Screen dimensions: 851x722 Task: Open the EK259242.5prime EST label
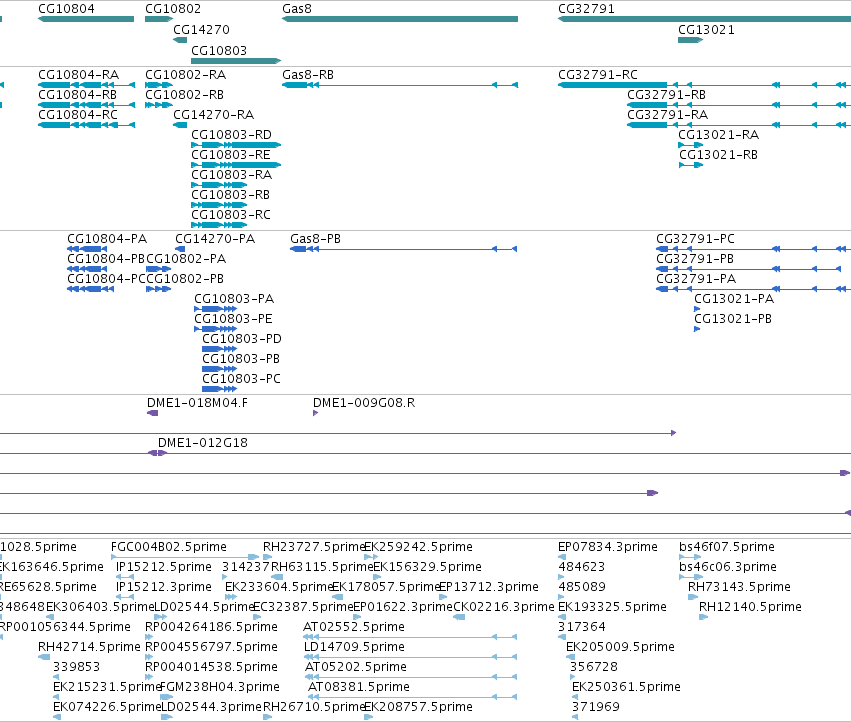[x=418, y=547]
